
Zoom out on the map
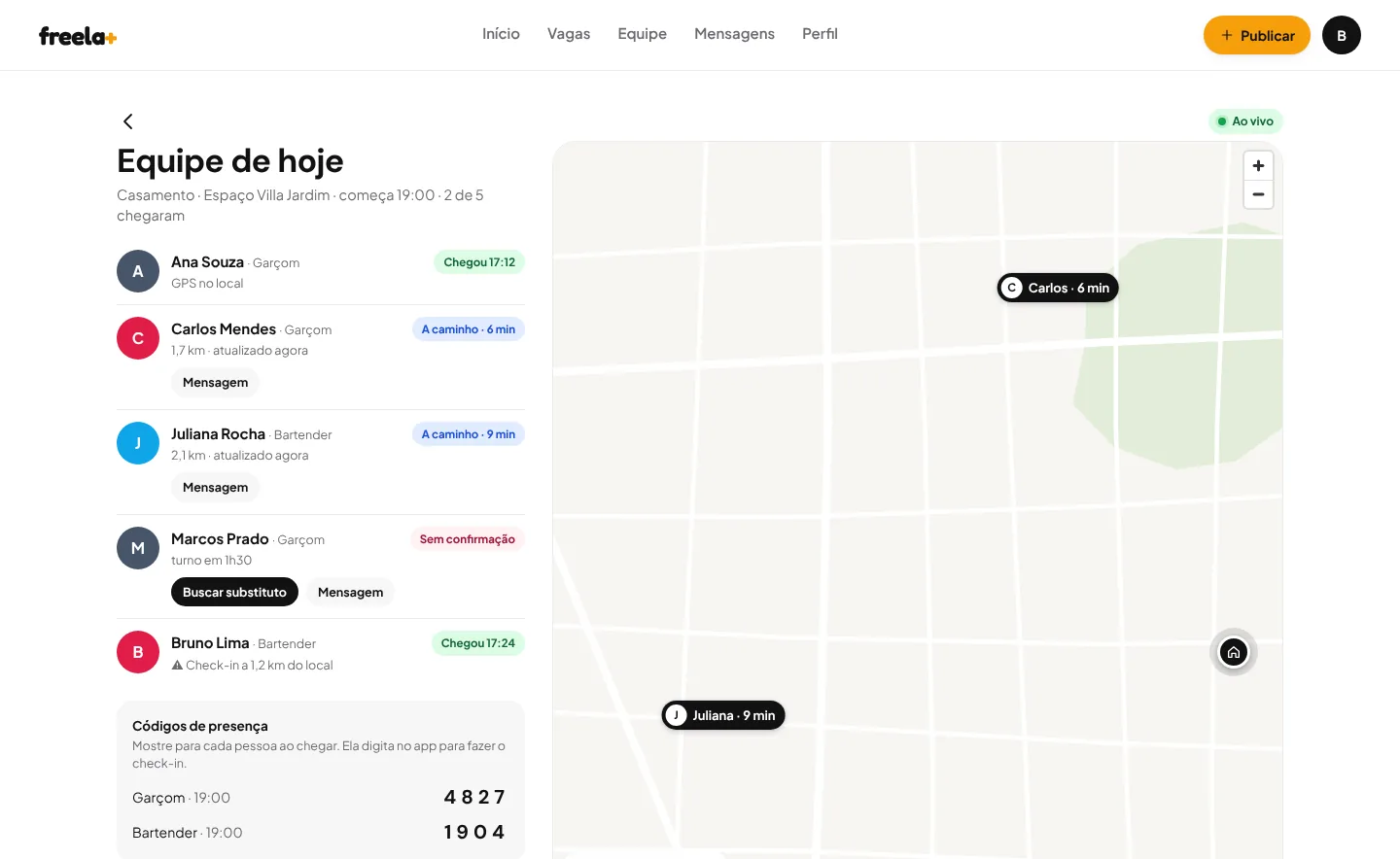[x=1258, y=194]
